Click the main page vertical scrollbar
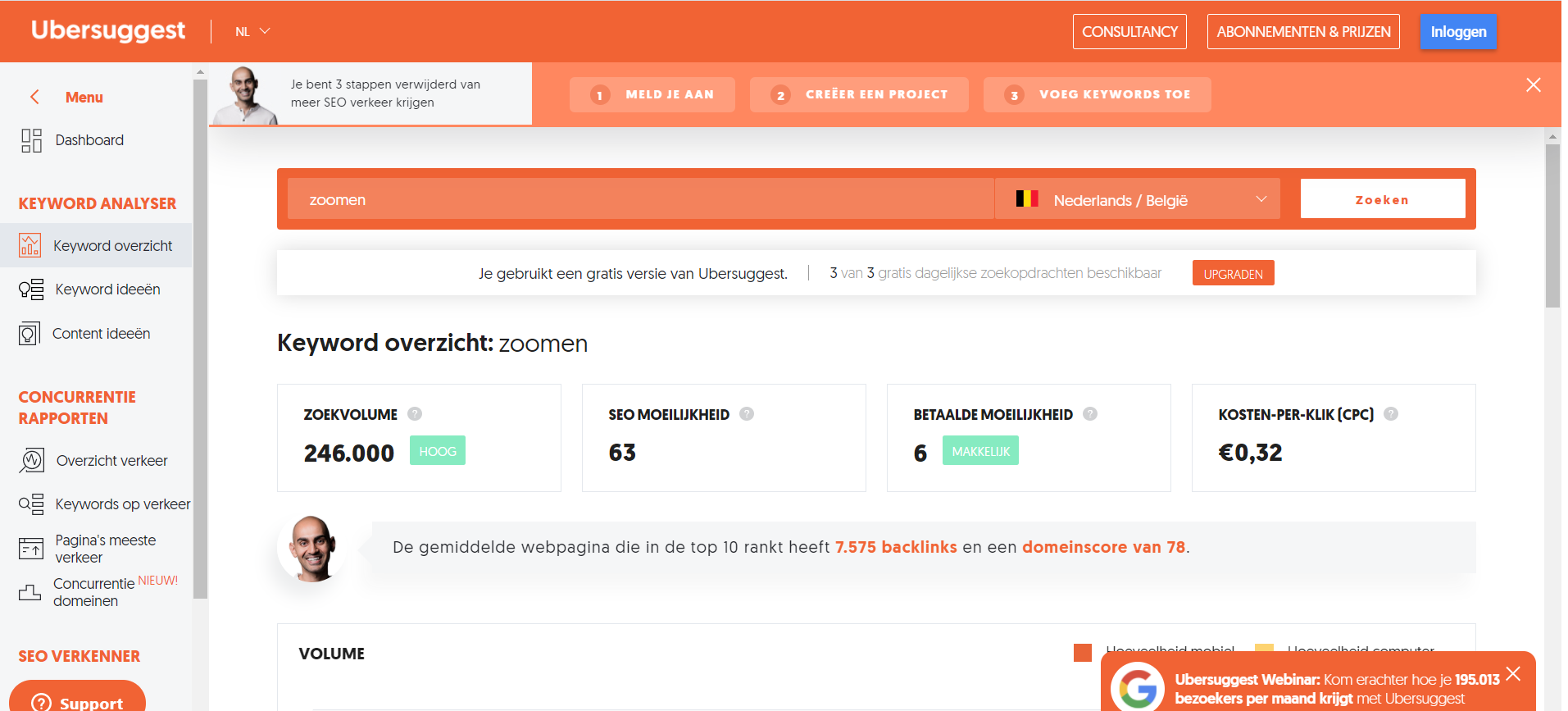The height and width of the screenshot is (711, 1568). point(1552,226)
